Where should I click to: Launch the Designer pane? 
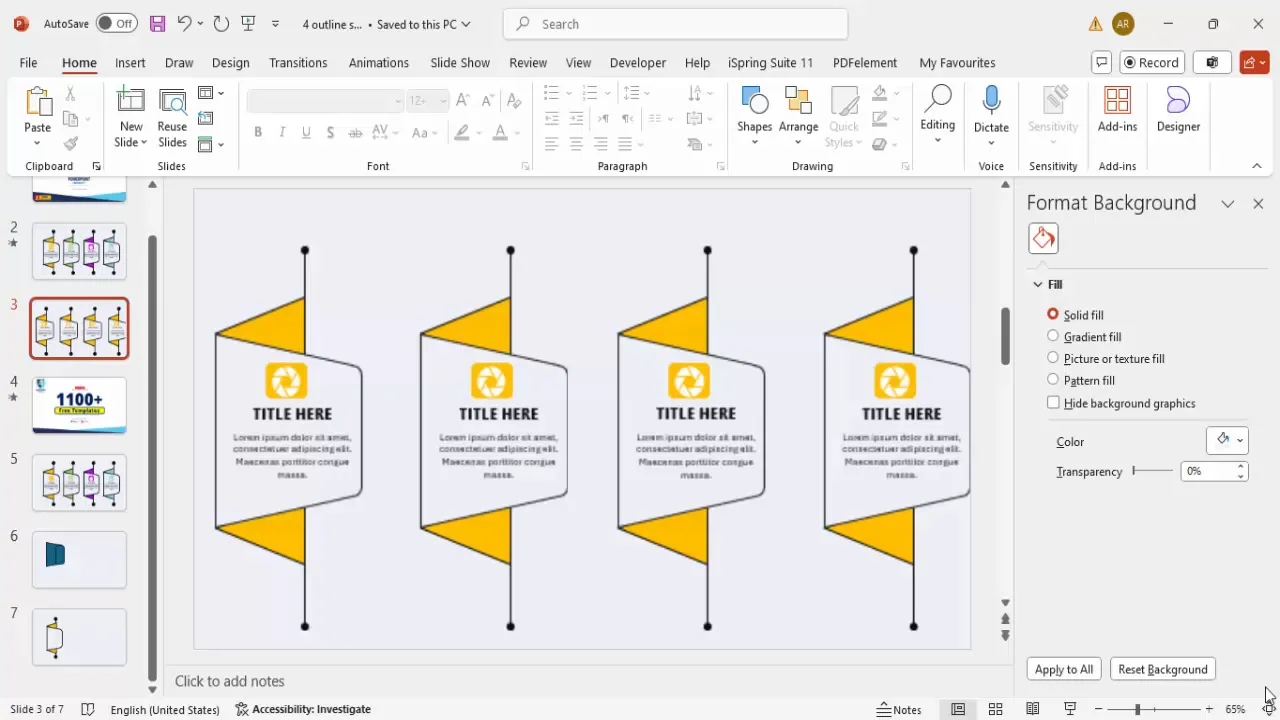pos(1178,109)
